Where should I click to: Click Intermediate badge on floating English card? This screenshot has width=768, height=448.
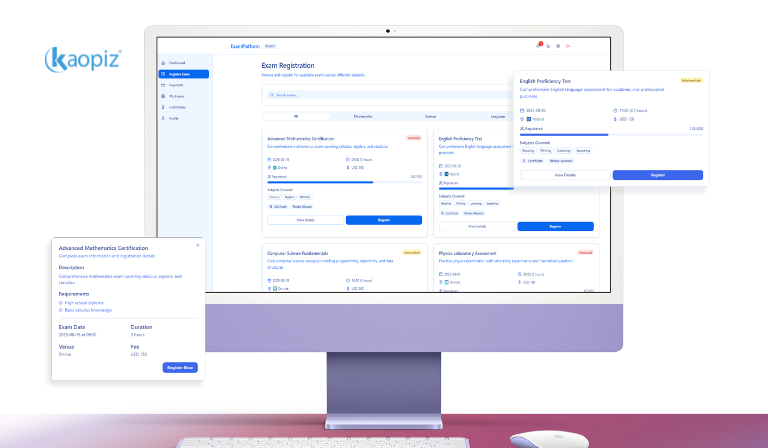691,80
